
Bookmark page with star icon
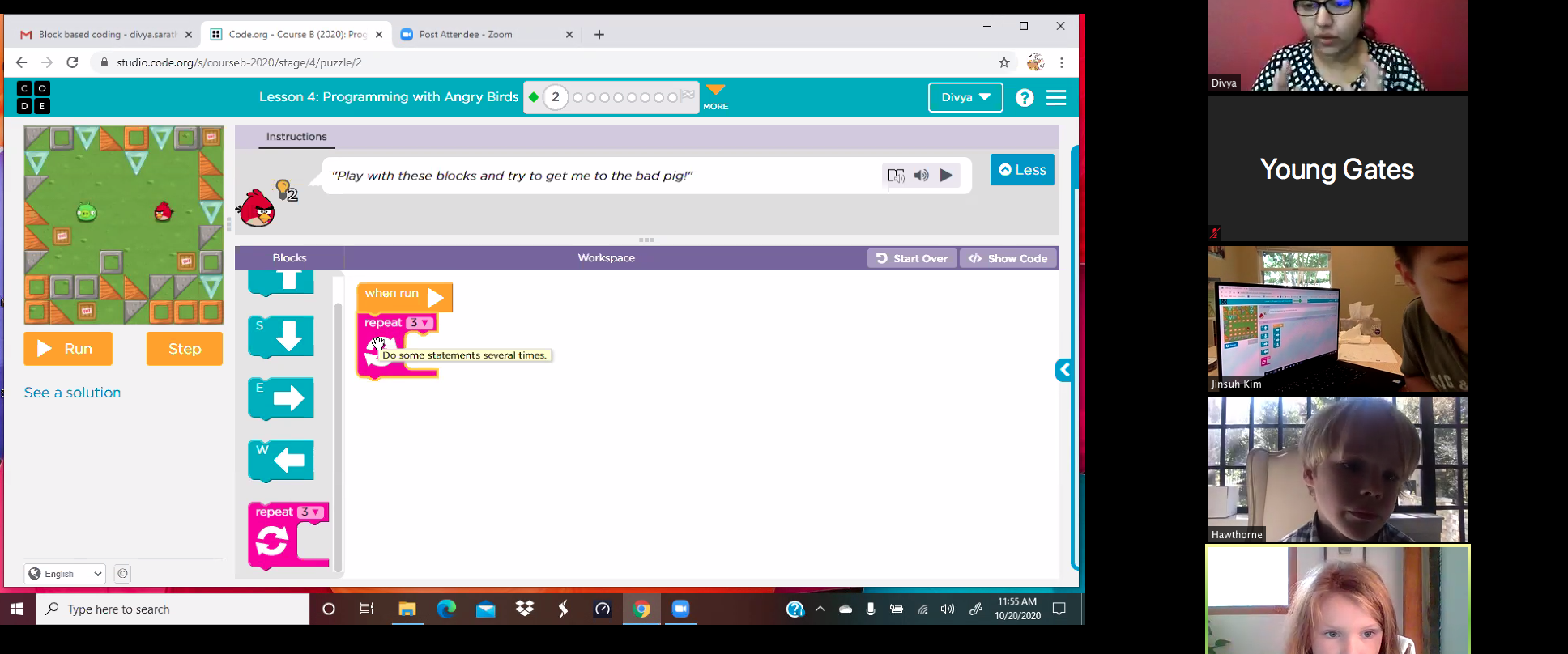click(1004, 62)
